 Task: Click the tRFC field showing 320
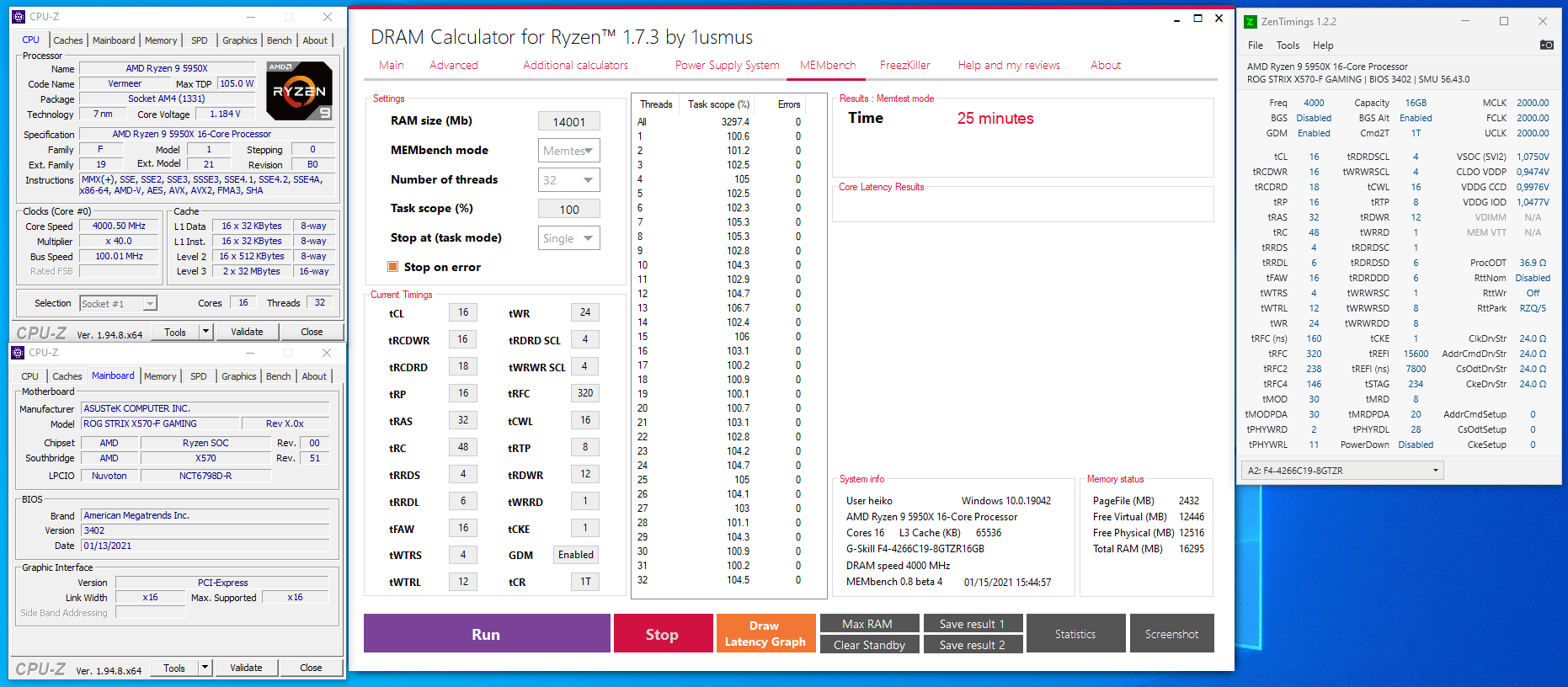[585, 393]
